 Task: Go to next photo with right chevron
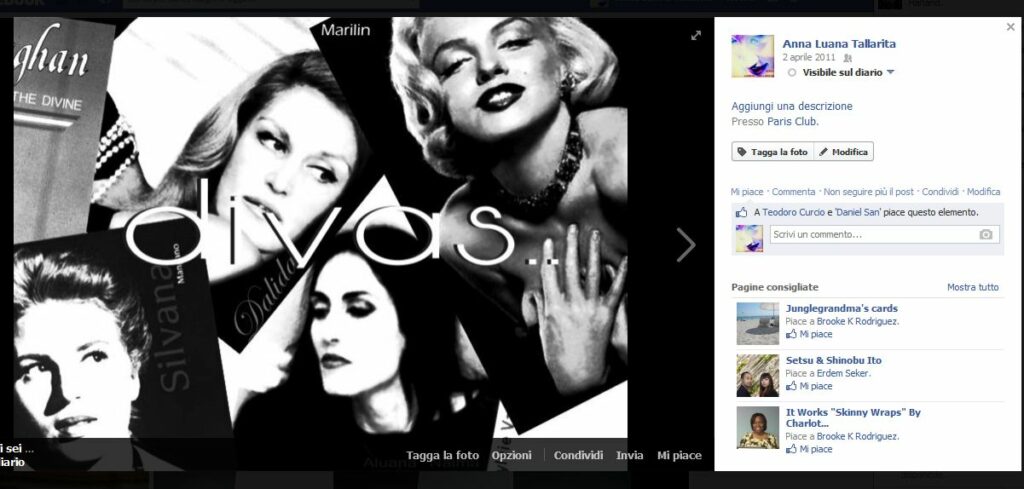pyautogui.click(x=686, y=245)
